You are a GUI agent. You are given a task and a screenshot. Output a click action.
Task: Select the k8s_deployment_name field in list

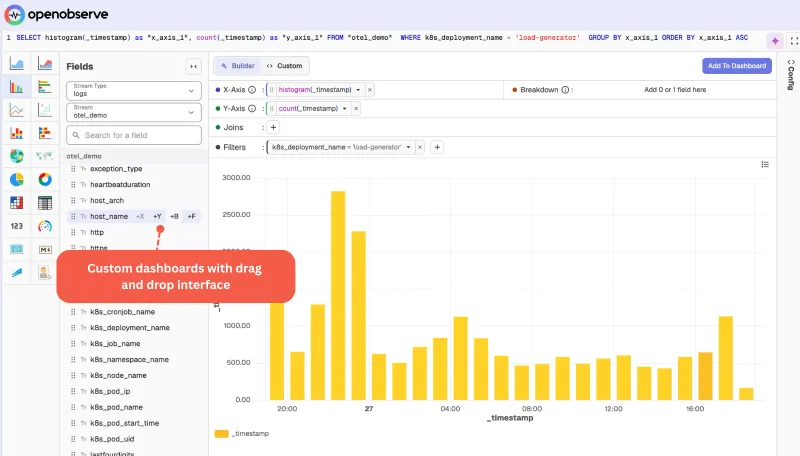(x=130, y=328)
